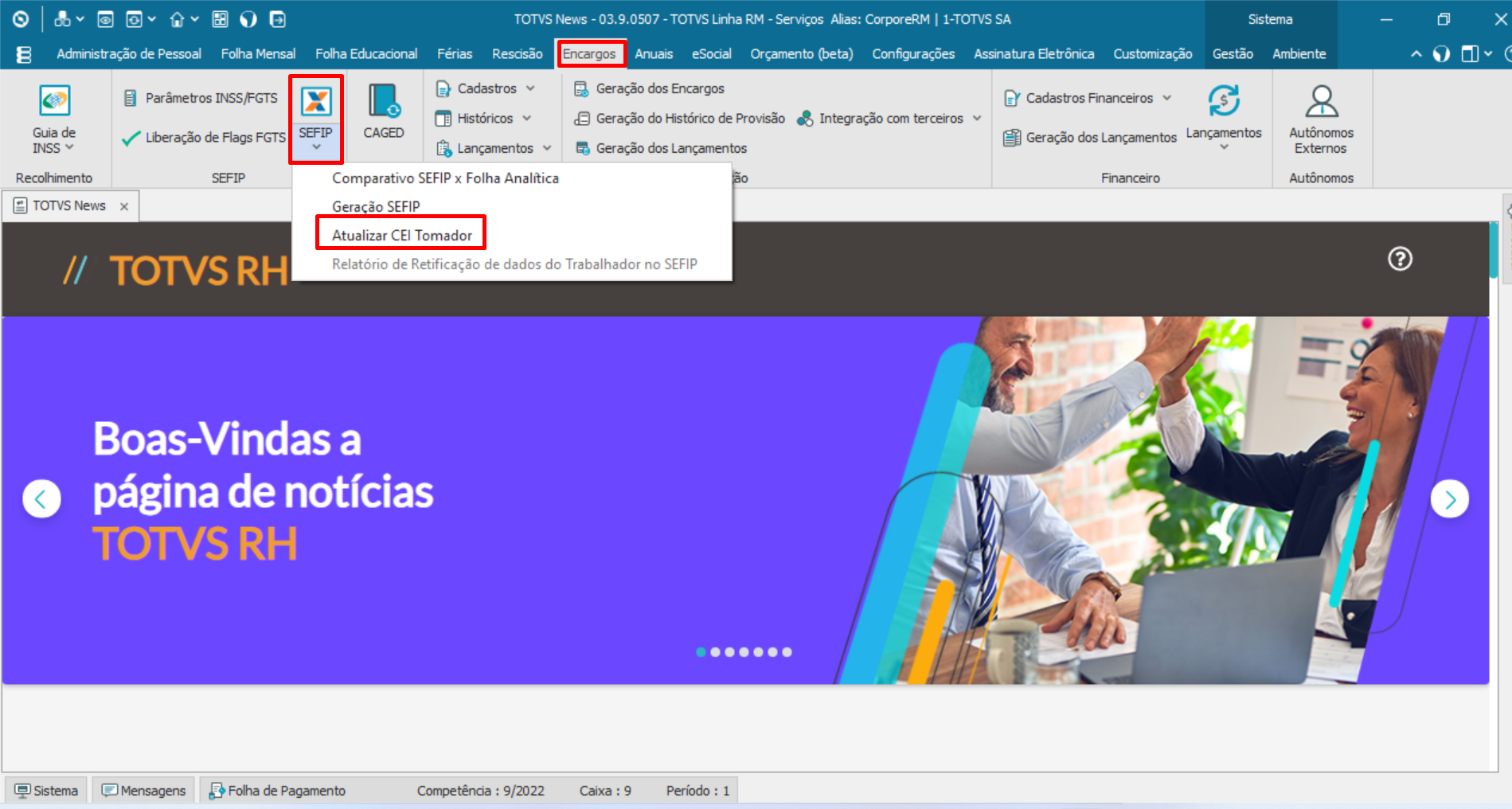The height and width of the screenshot is (809, 1512).
Task: Click the window preview eye icon
Action: point(105,19)
